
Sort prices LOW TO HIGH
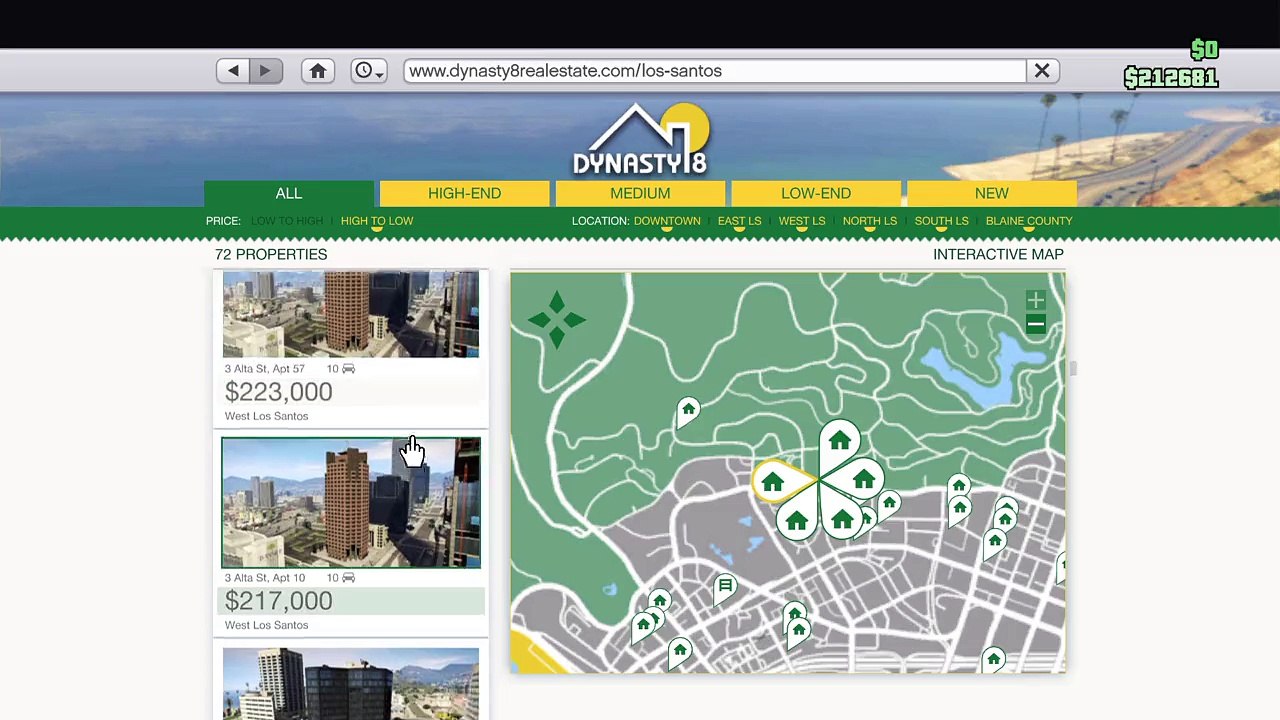pos(287,221)
